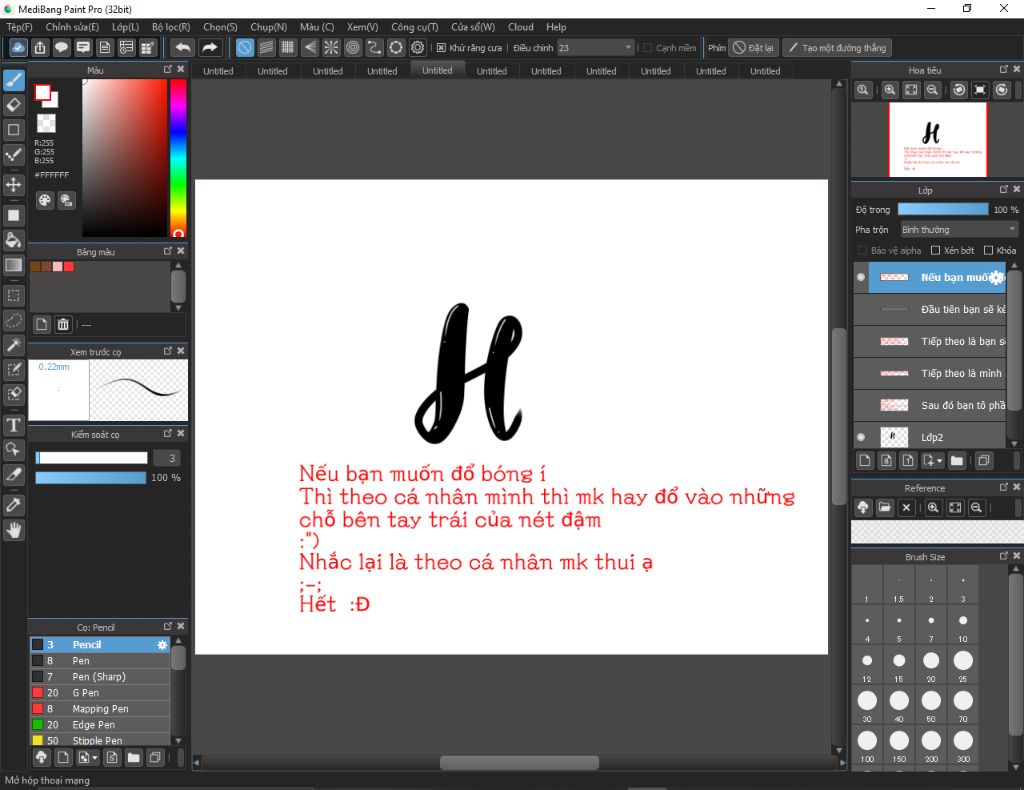Click the brush size slider in Kiểm soát cọ
1024x790 pixels.
click(x=91, y=458)
